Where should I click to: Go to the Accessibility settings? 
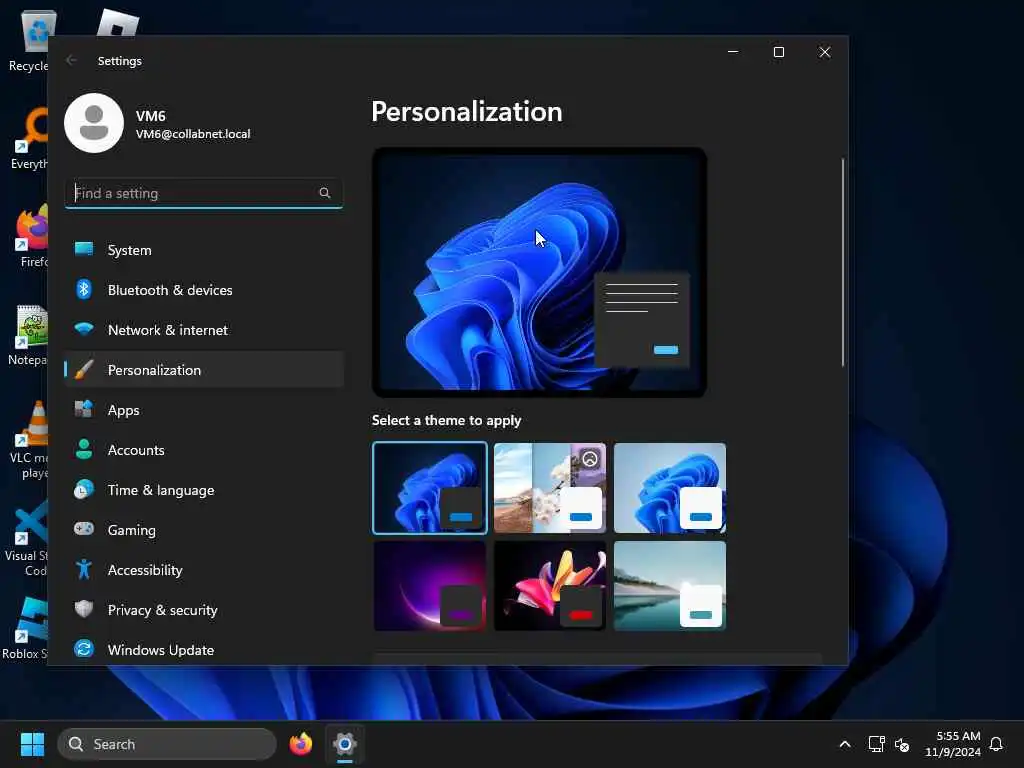(x=204, y=569)
